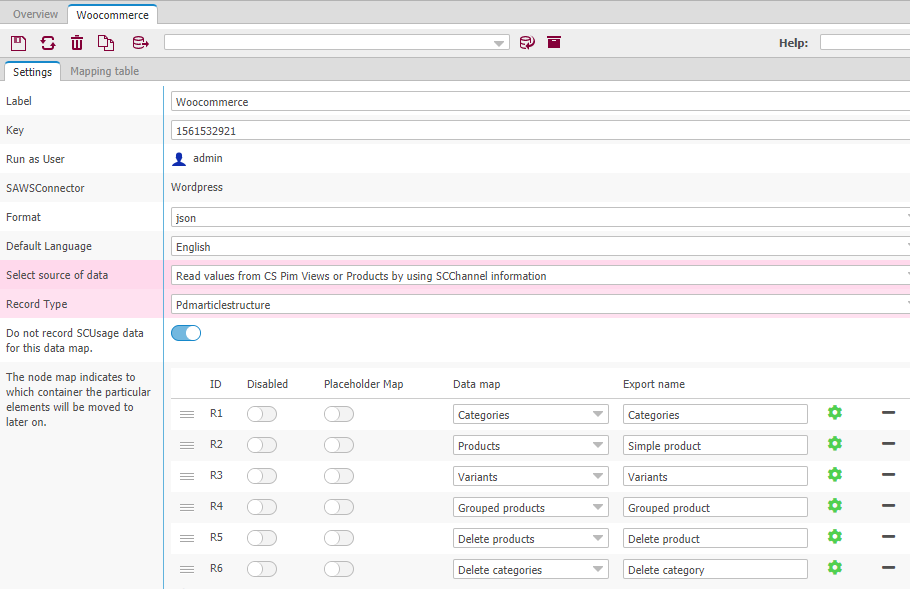Toggle Disabled switch for row R5
This screenshot has width=910, height=589.
[x=262, y=538]
